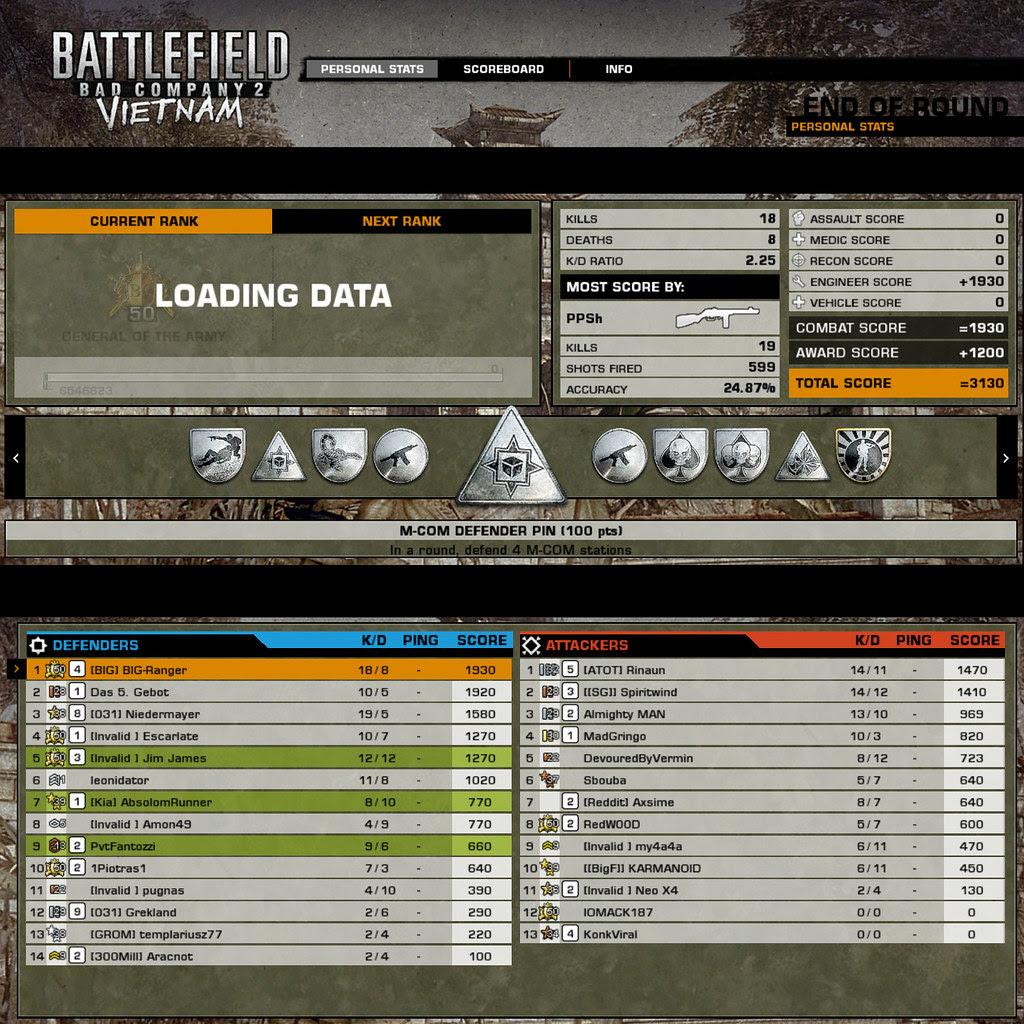Viewport: 1024px width, 1024px height.
Task: Click the clubs skull shield insignia
Action: 741,455
